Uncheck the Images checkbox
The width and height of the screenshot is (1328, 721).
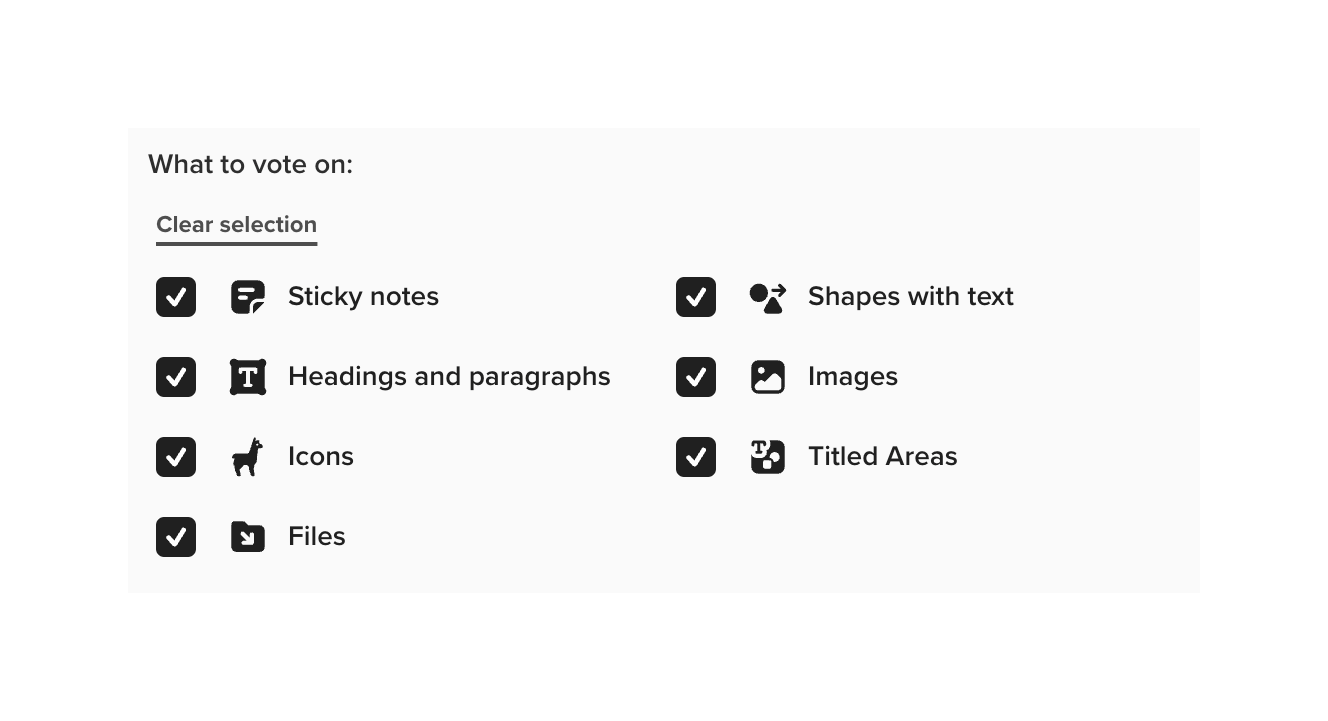(695, 377)
